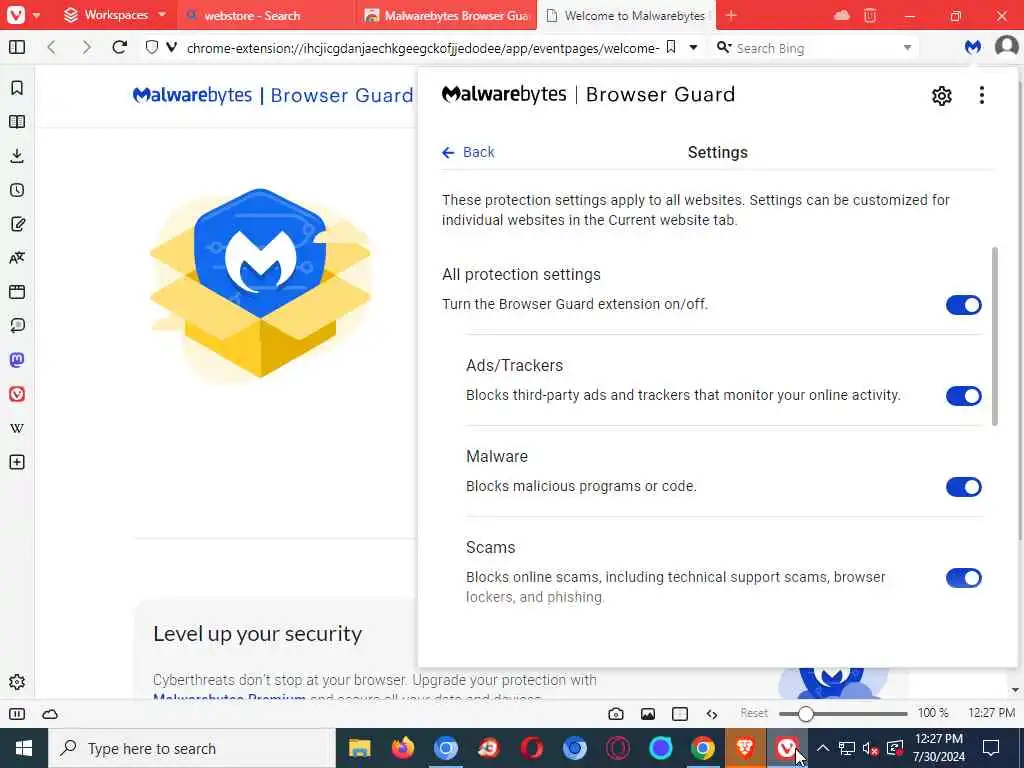Open Brave browser from the taskbar
Image resolution: width=1024 pixels, height=768 pixels.
click(x=744, y=748)
